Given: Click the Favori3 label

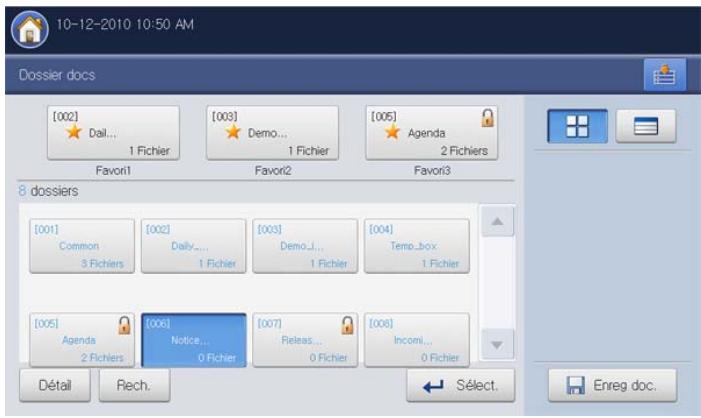Looking at the screenshot, I should point(432,171).
